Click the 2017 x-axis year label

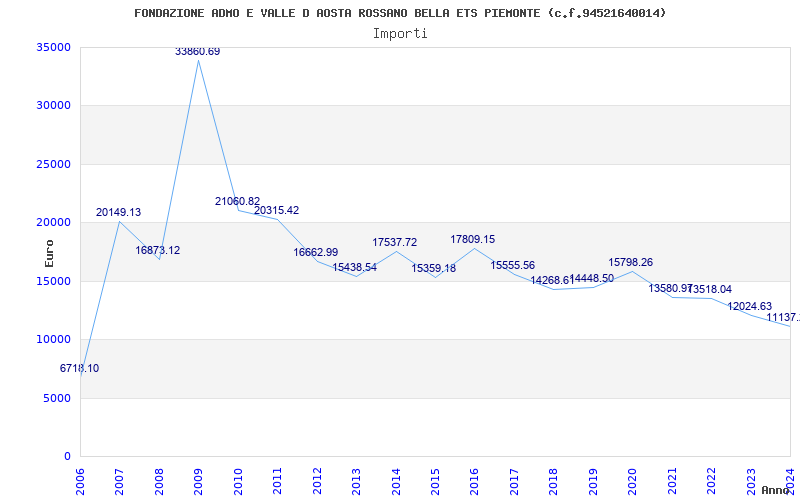coord(514,482)
